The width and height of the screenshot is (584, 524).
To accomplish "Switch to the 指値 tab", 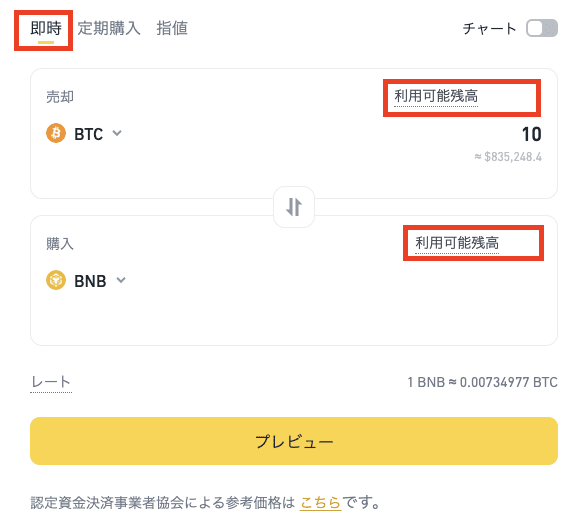I will [172, 29].
